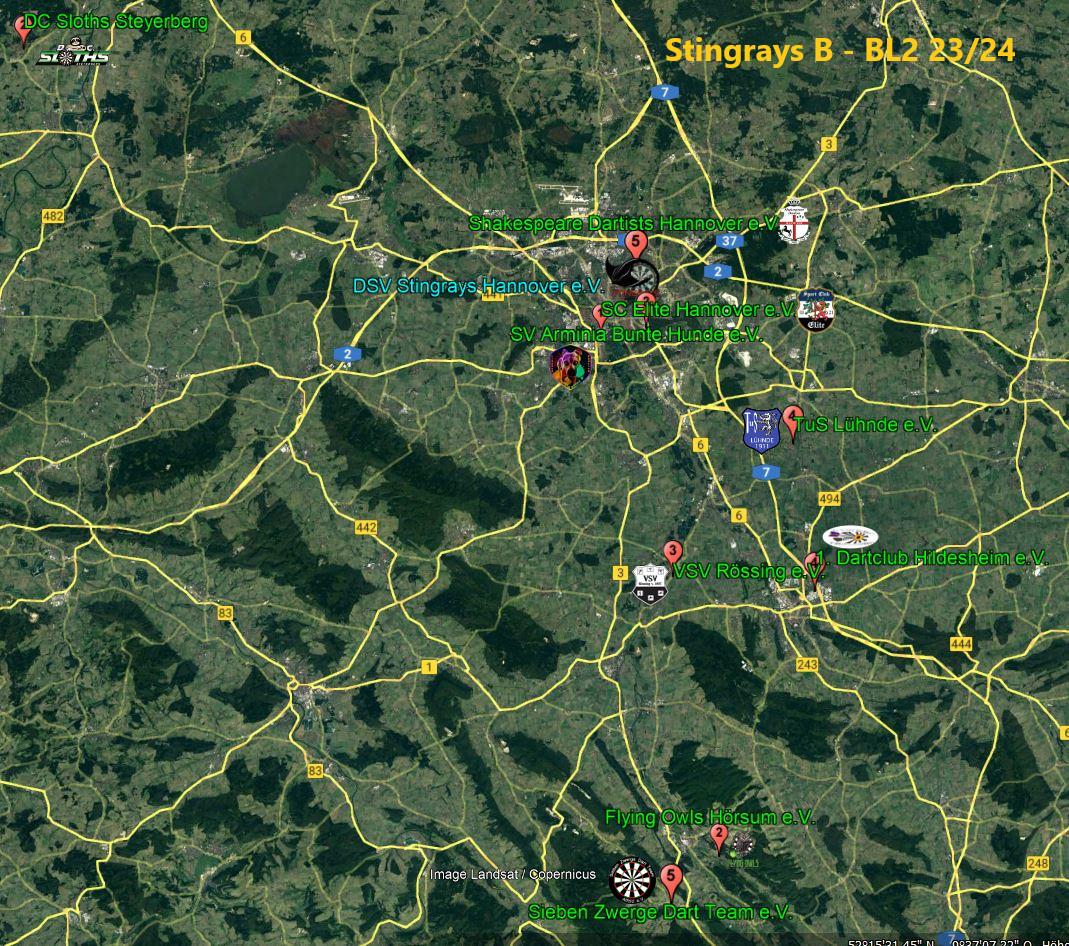This screenshot has height=946, width=1069.
Task: Open the Sieben Zwerge Dart Team label
Action: pyautogui.click(x=660, y=911)
